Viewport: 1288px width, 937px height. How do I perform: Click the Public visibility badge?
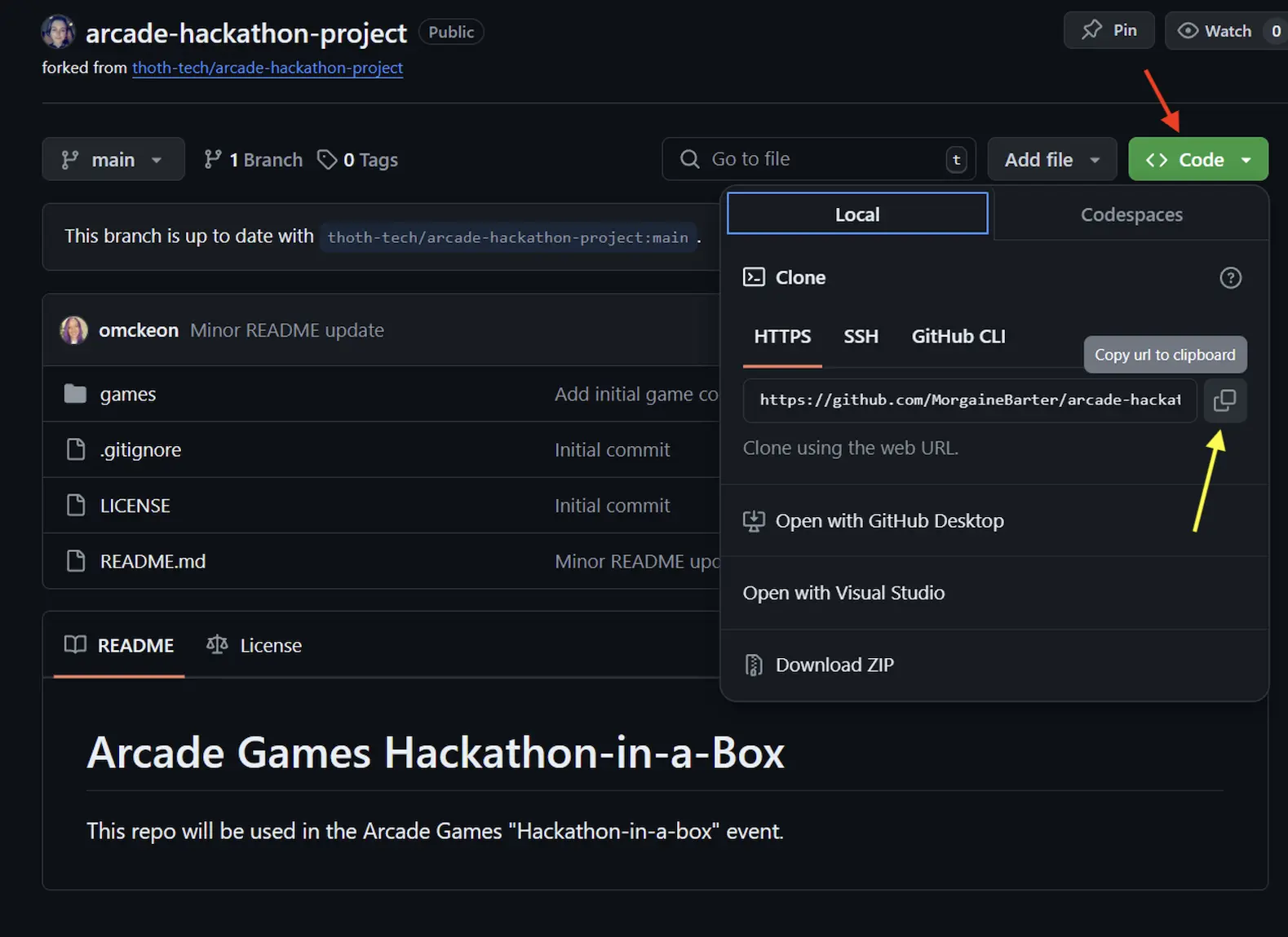coord(451,32)
